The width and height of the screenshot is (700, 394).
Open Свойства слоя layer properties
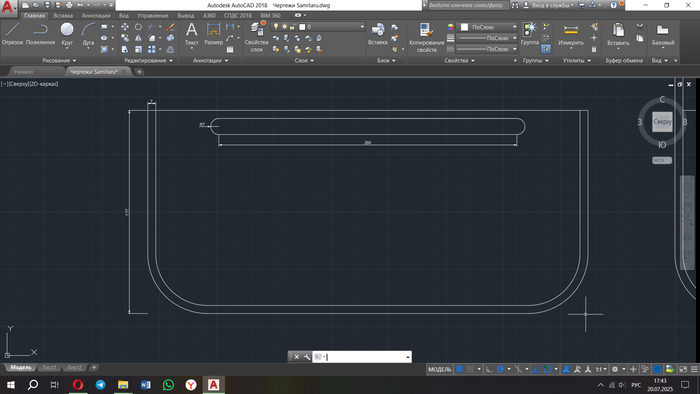coord(256,37)
